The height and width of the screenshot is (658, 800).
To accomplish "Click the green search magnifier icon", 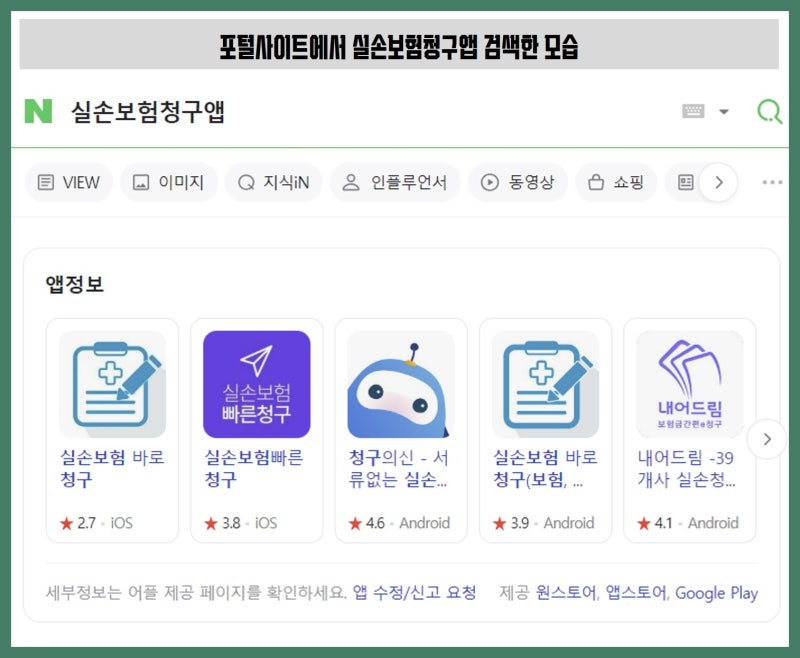I will click(769, 111).
